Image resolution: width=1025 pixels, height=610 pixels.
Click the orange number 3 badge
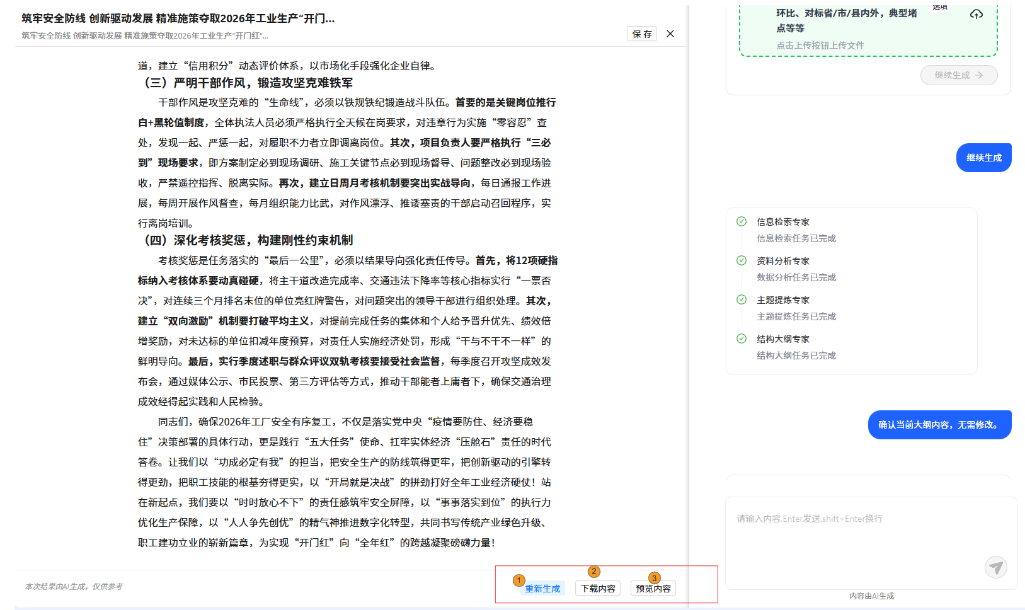pyautogui.click(x=654, y=578)
